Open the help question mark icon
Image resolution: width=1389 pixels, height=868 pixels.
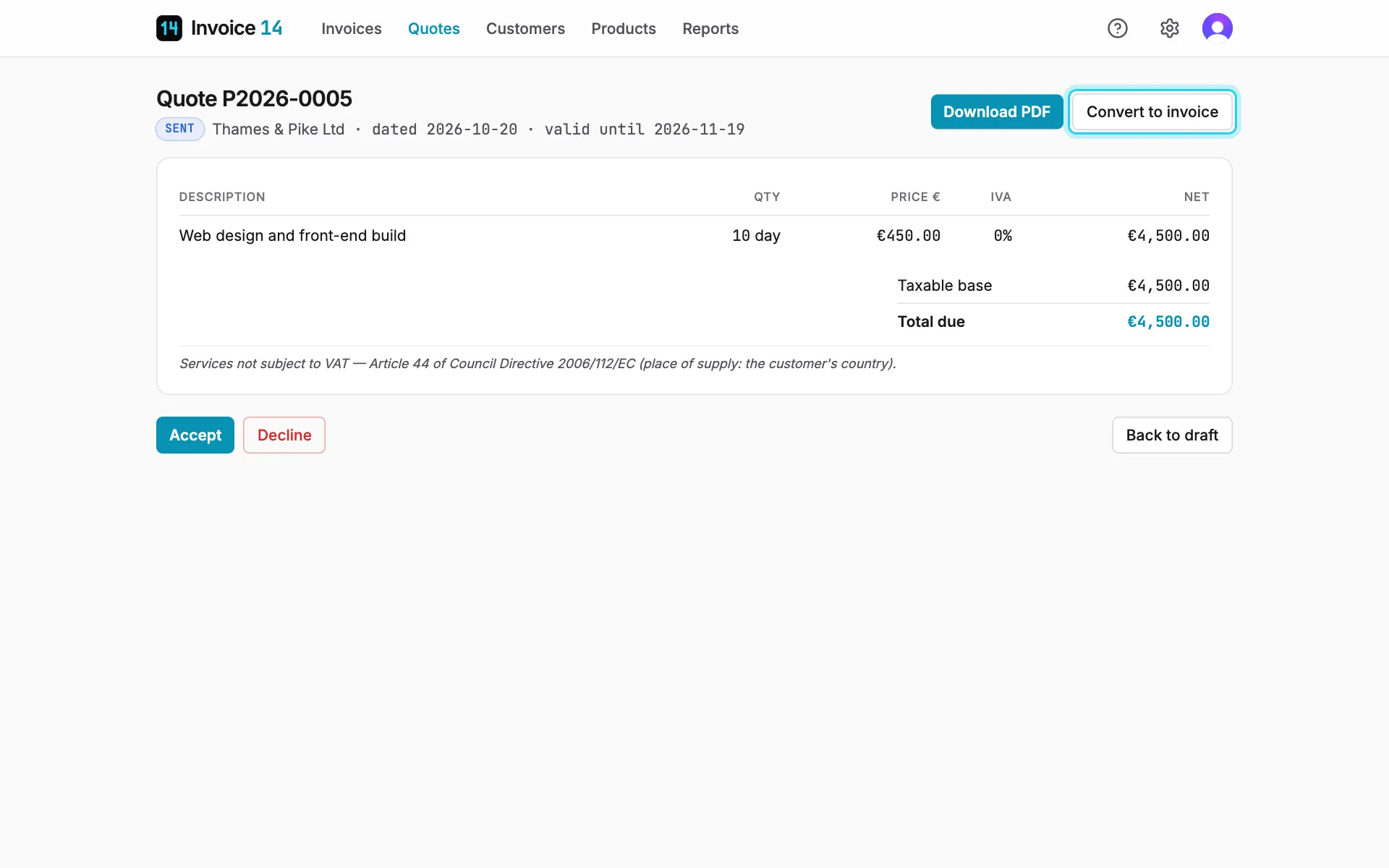click(x=1118, y=28)
